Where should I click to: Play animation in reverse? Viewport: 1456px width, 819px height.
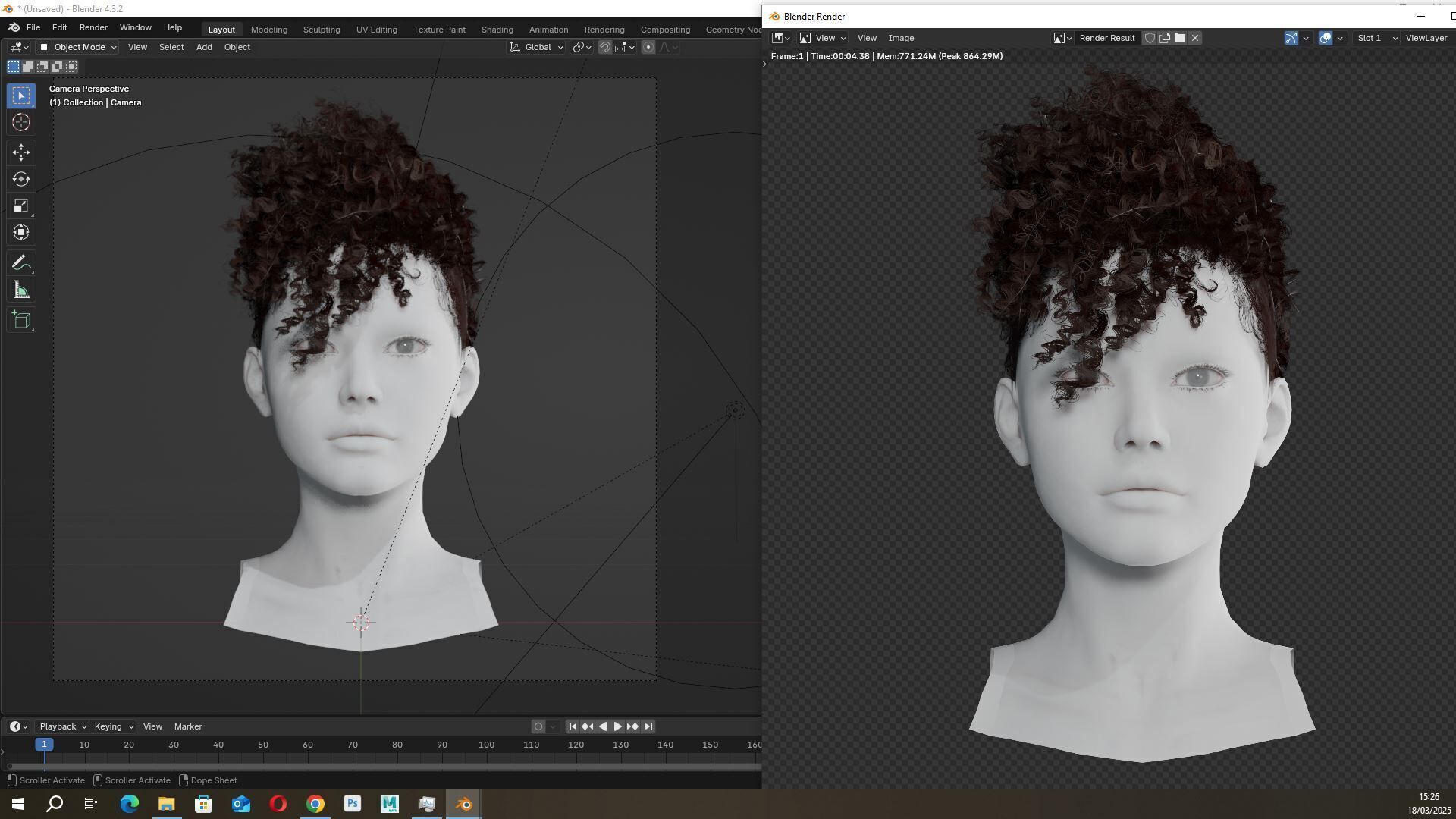click(603, 726)
